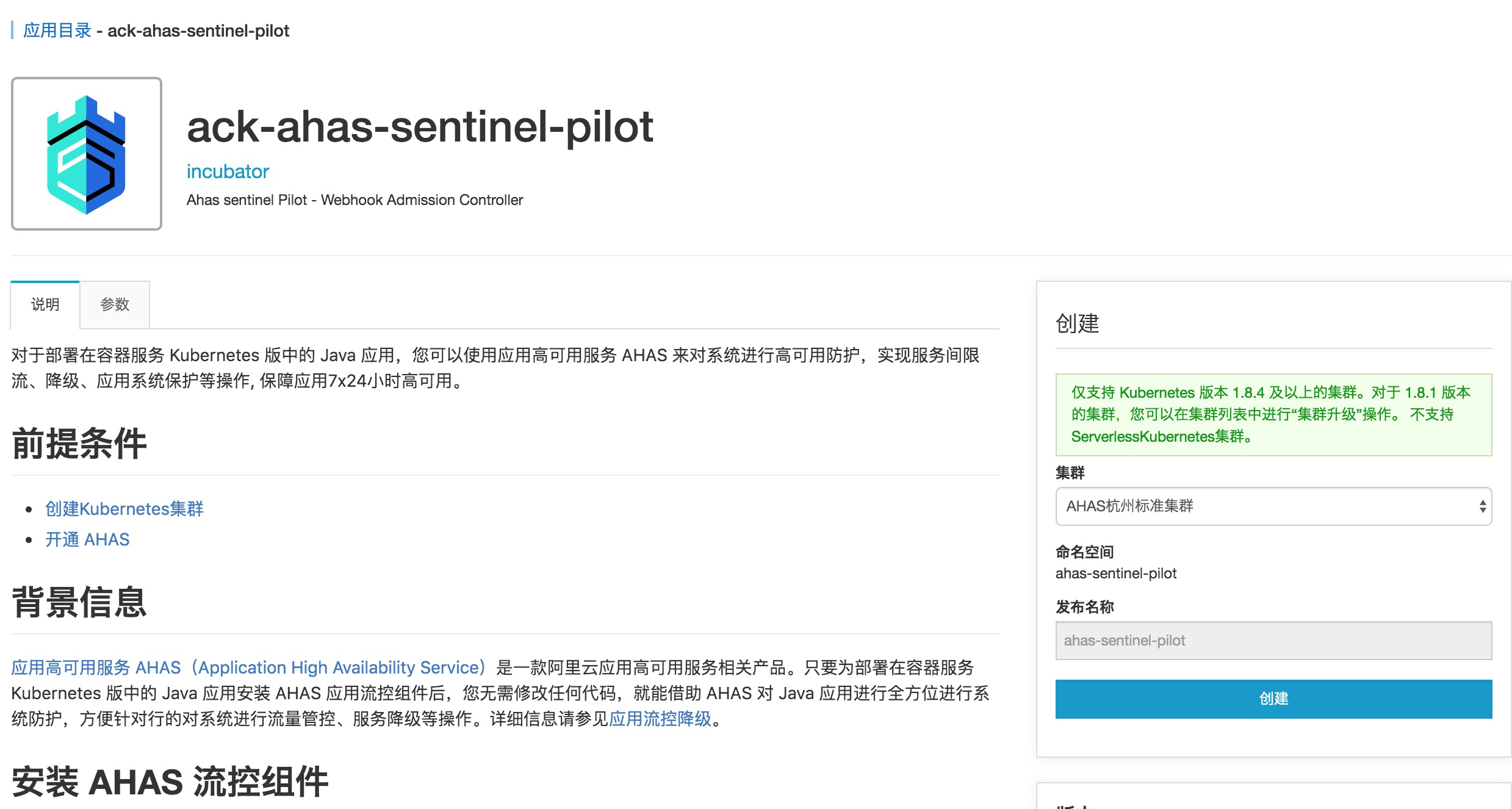Click the Sentinel shield logo icon

click(x=87, y=154)
